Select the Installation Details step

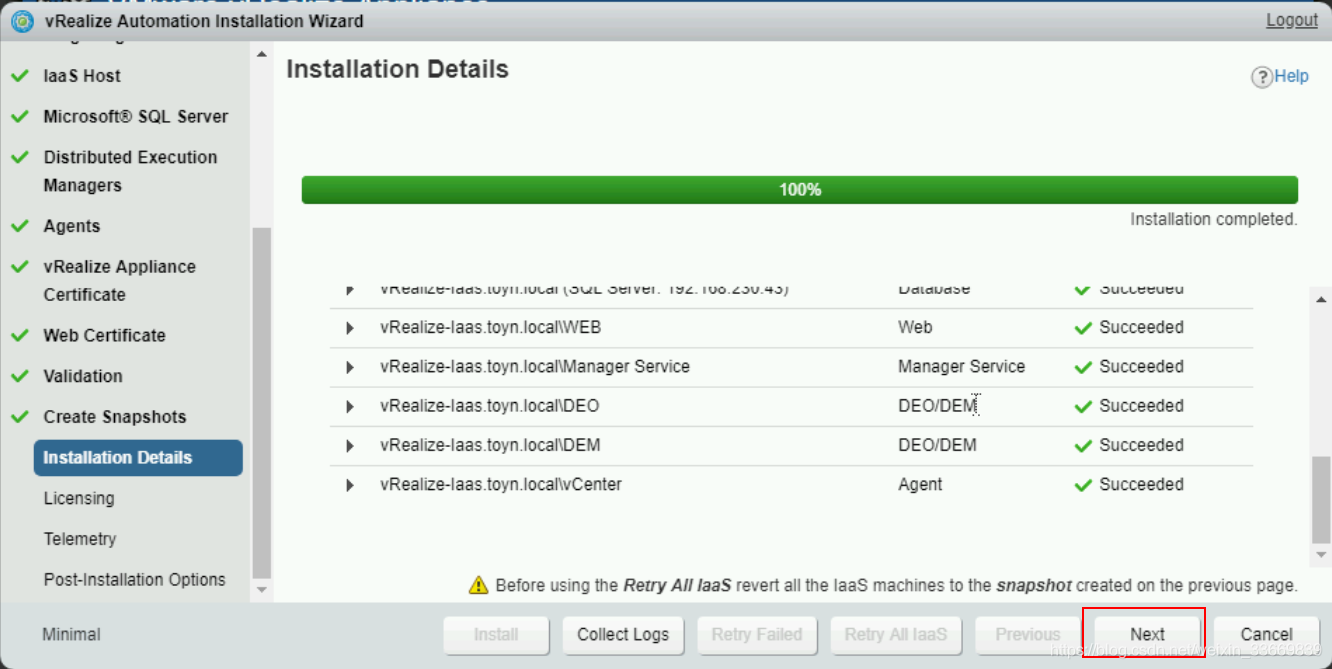point(138,458)
